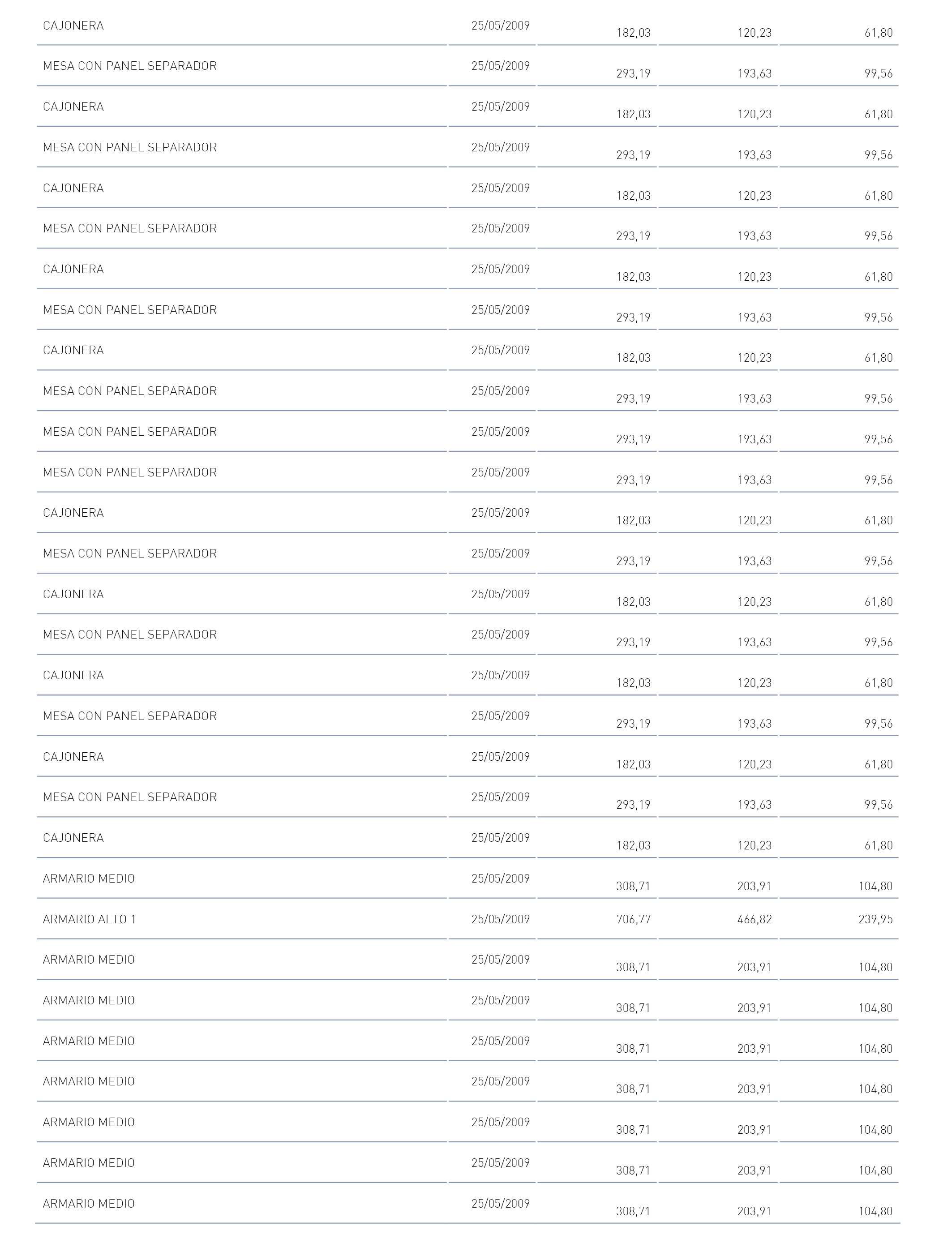Select the last ARMARIO MEDIO label in the table
Viewport: 952px width, 1243px height.
[89, 1203]
